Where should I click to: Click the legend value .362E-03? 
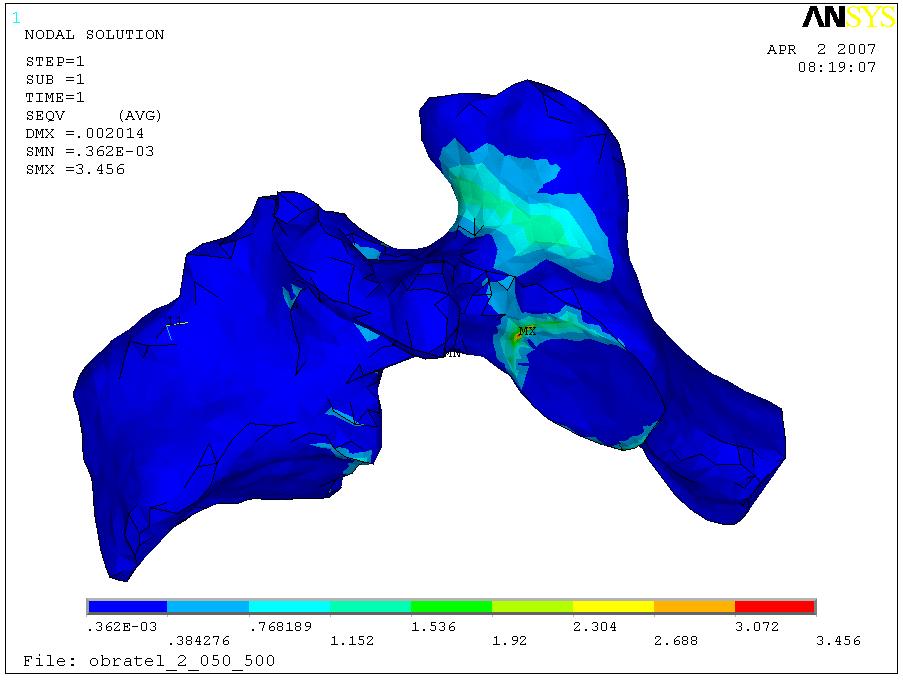click(x=122, y=627)
